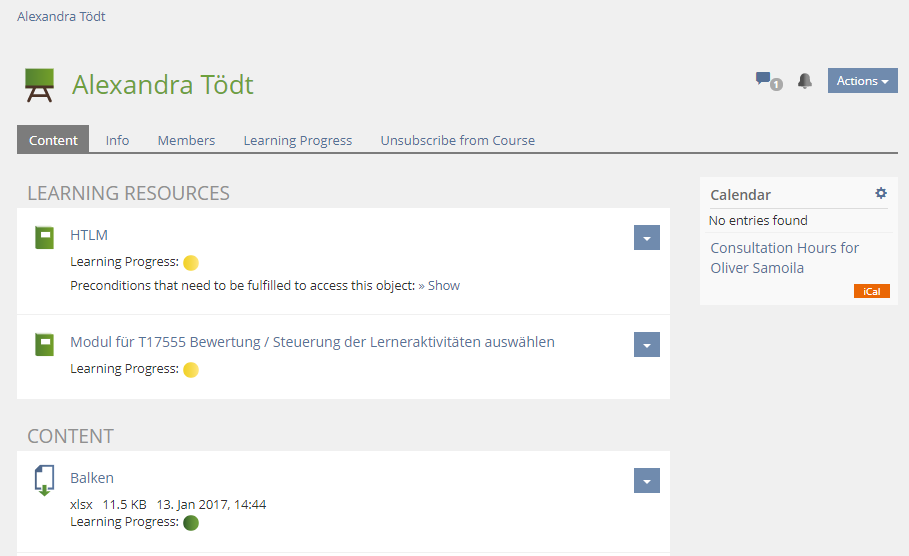This screenshot has width=909, height=556.
Task: Show preconditions for the HTLM object
Action: coord(439,285)
